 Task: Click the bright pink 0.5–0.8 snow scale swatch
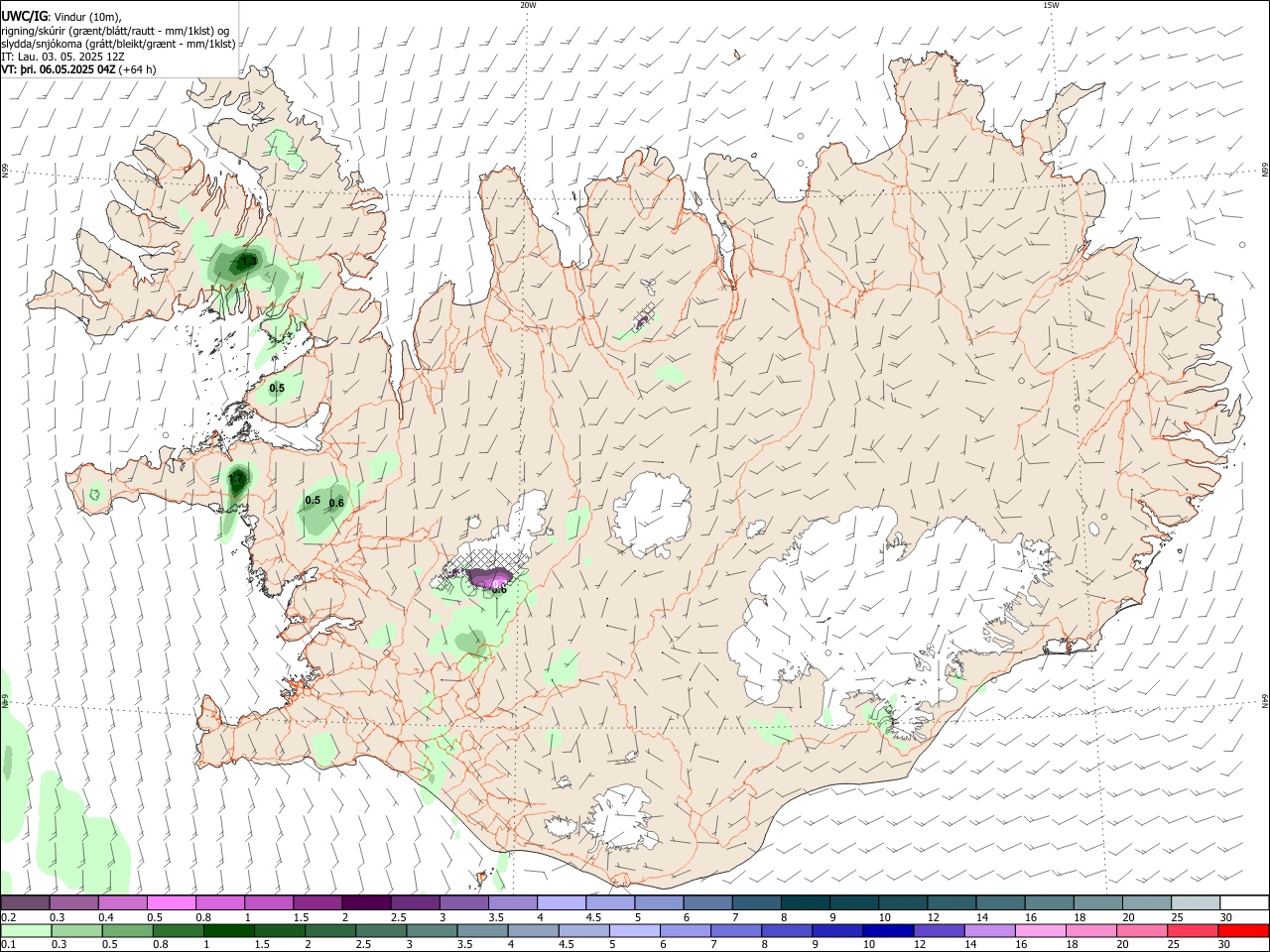172,903
